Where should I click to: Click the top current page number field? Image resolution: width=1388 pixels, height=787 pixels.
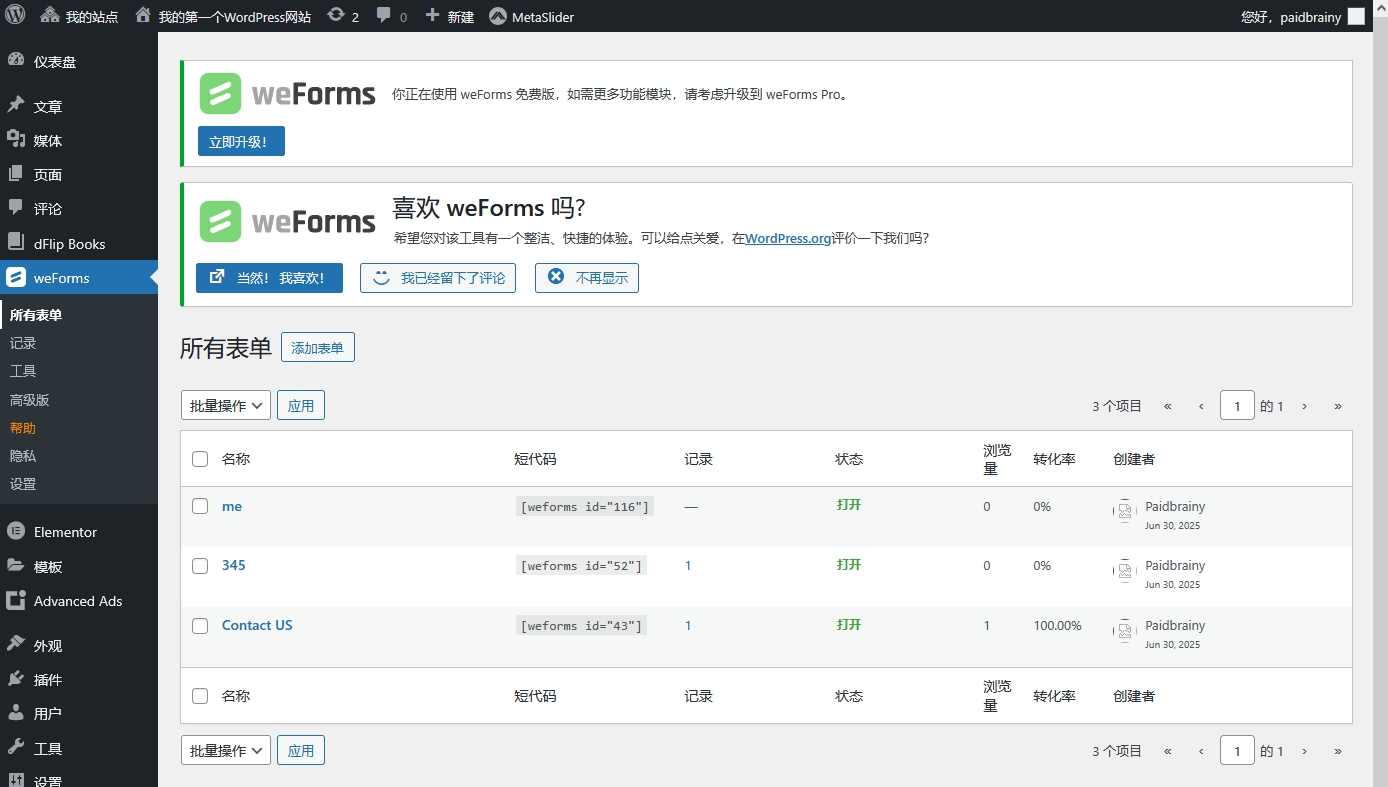coord(1237,405)
